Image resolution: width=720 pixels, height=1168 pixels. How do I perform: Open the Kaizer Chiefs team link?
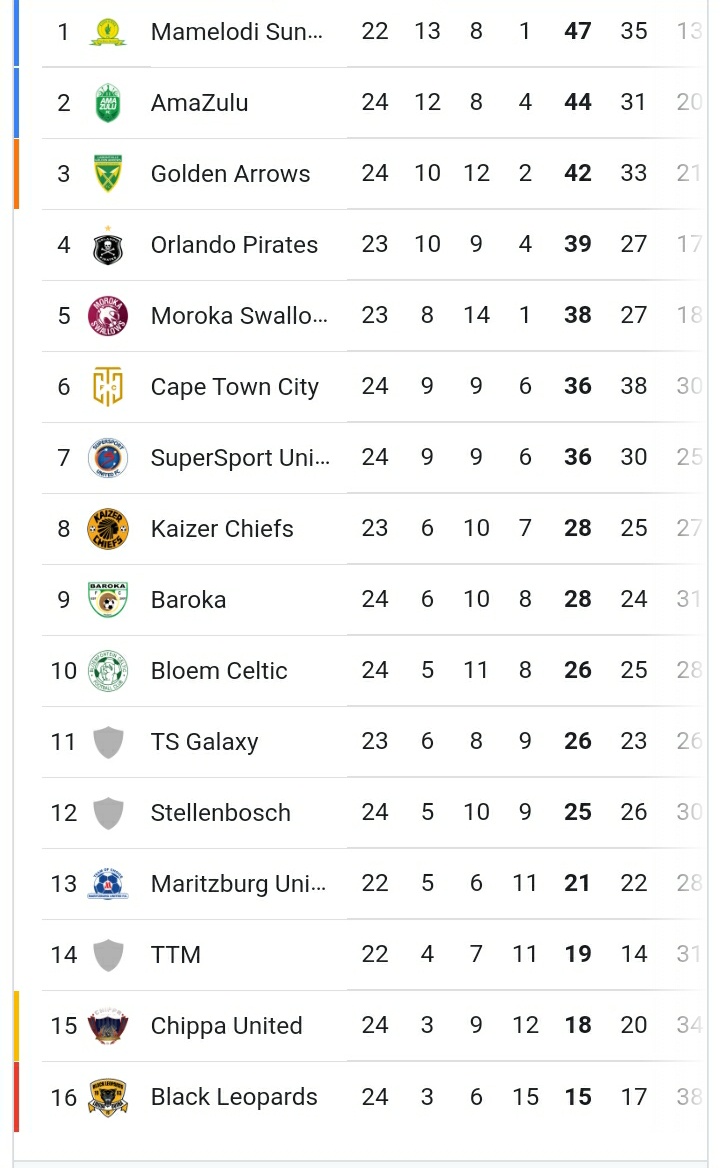click(x=222, y=529)
